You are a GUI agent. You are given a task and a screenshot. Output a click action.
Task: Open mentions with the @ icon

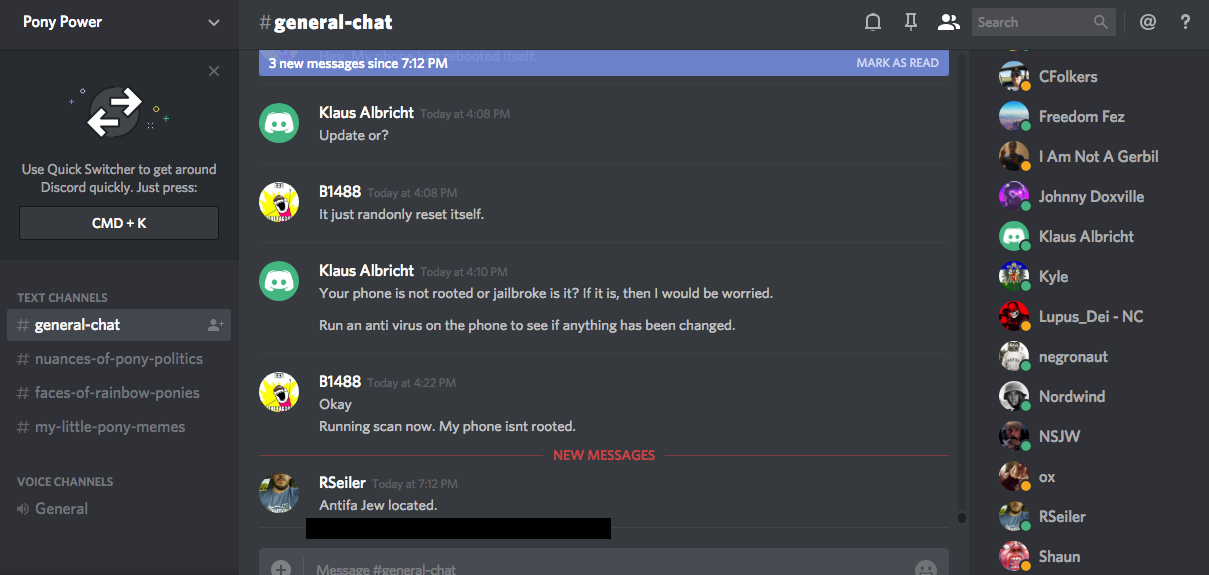1147,22
